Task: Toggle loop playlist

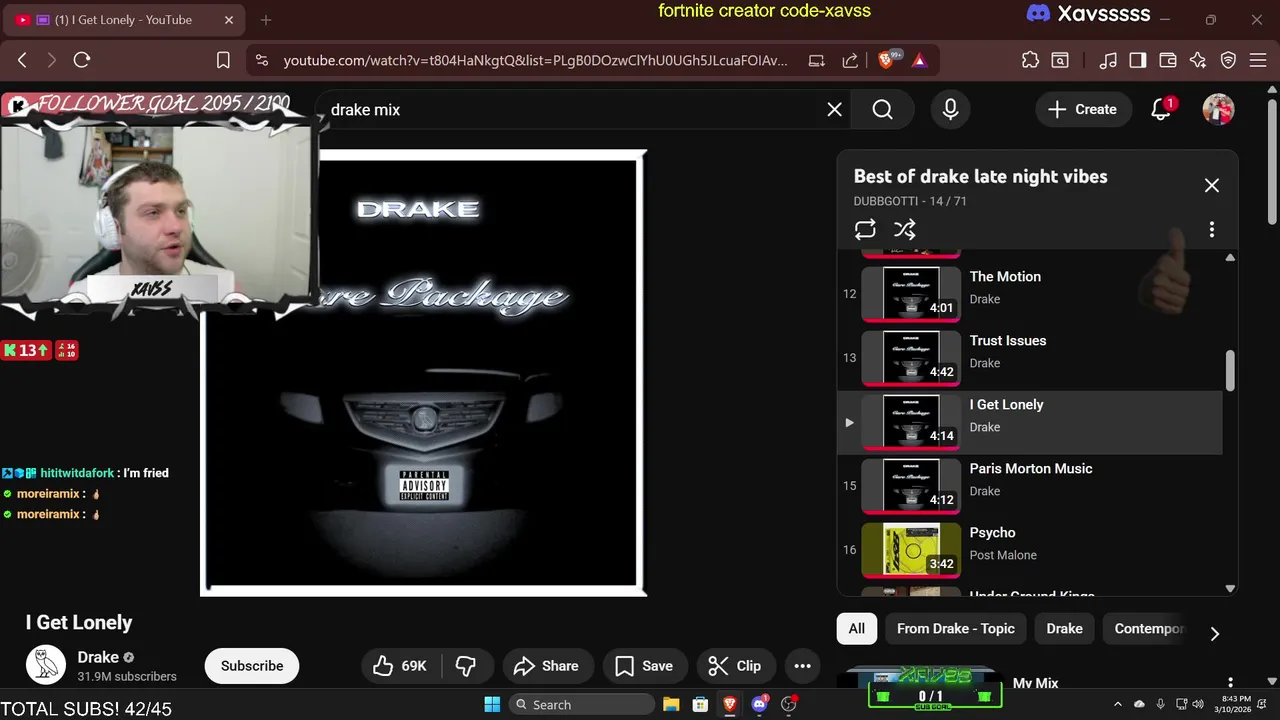Action: (865, 229)
